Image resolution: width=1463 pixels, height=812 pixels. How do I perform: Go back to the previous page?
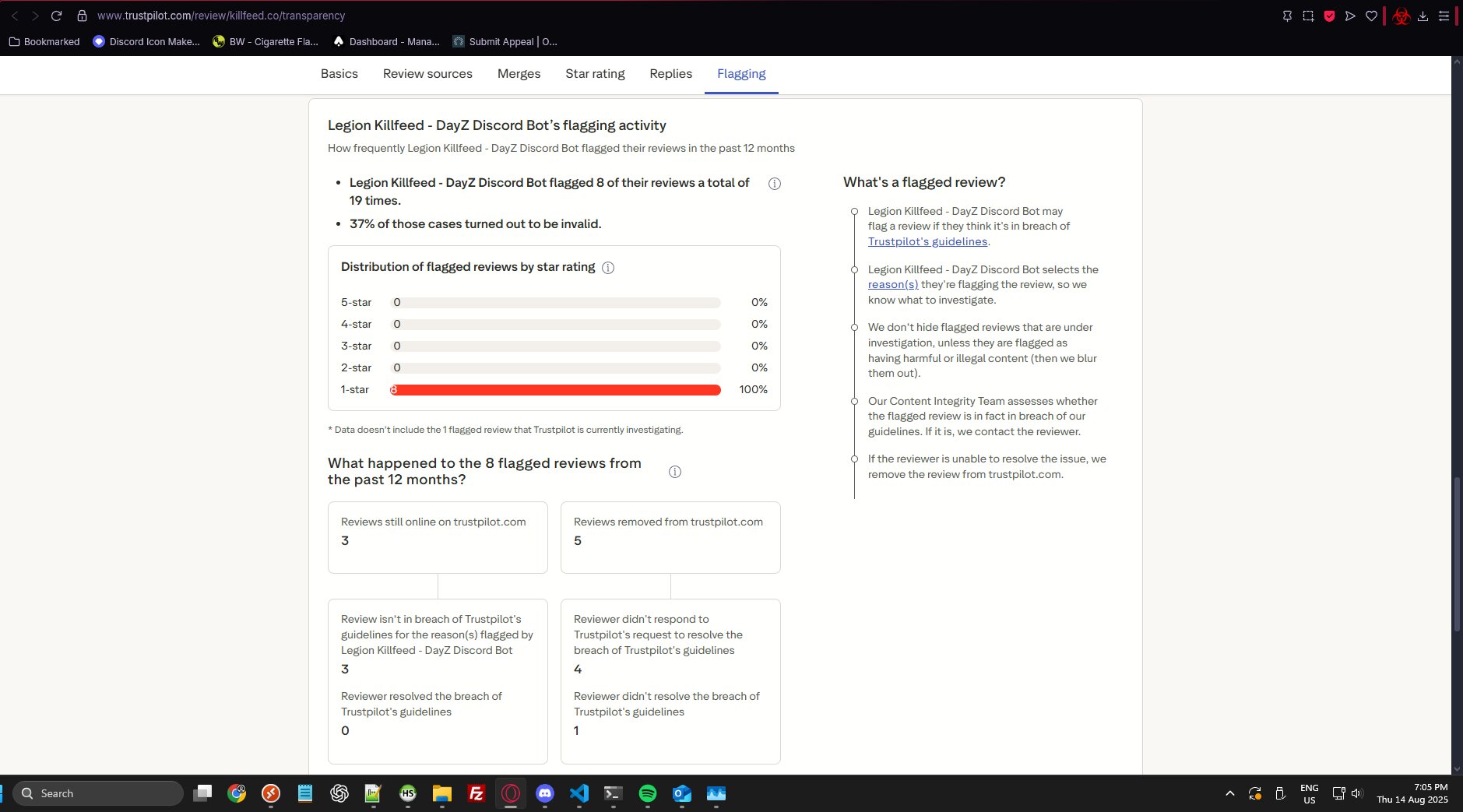(14, 16)
